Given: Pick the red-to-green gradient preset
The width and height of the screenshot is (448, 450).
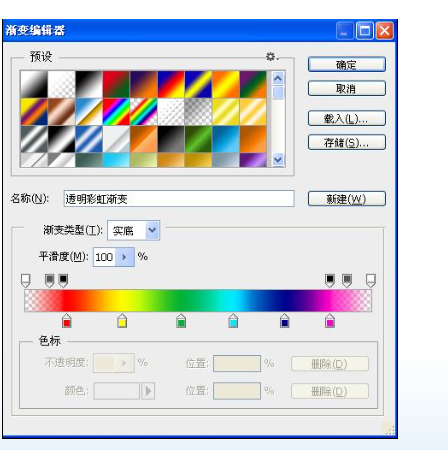Looking at the screenshot, I should click(116, 84).
